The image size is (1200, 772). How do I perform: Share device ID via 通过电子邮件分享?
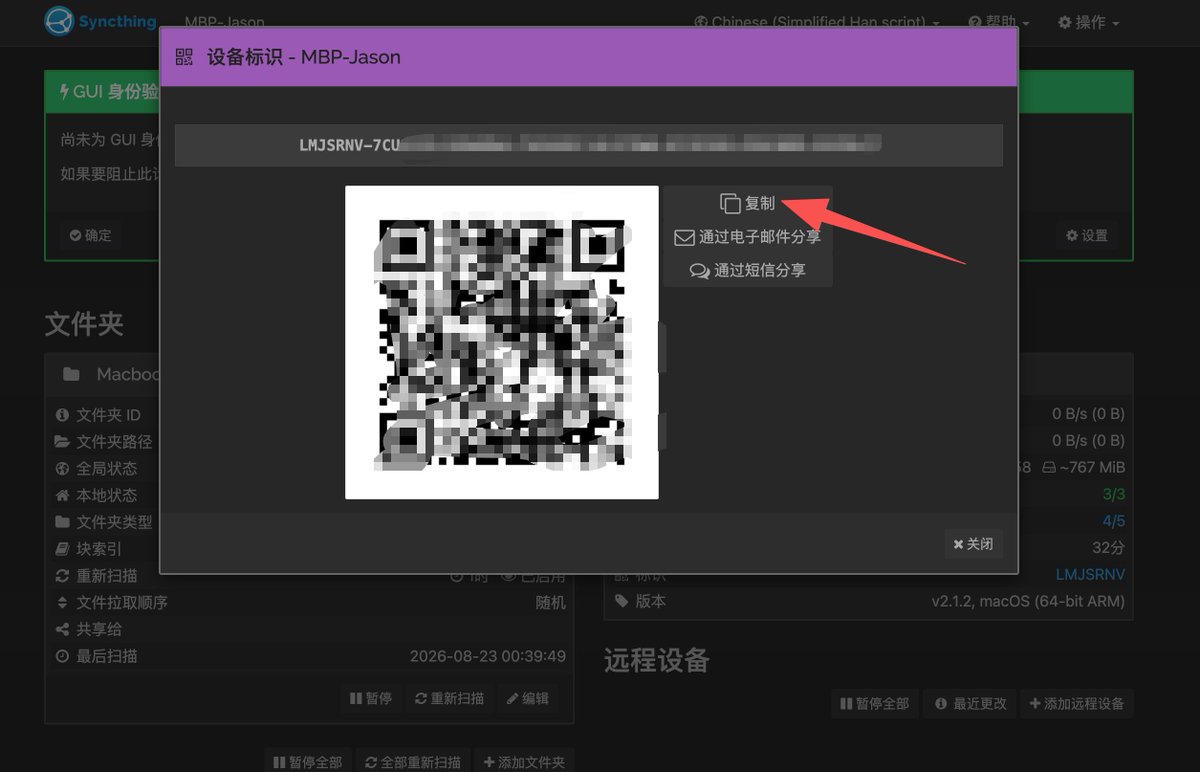point(748,237)
